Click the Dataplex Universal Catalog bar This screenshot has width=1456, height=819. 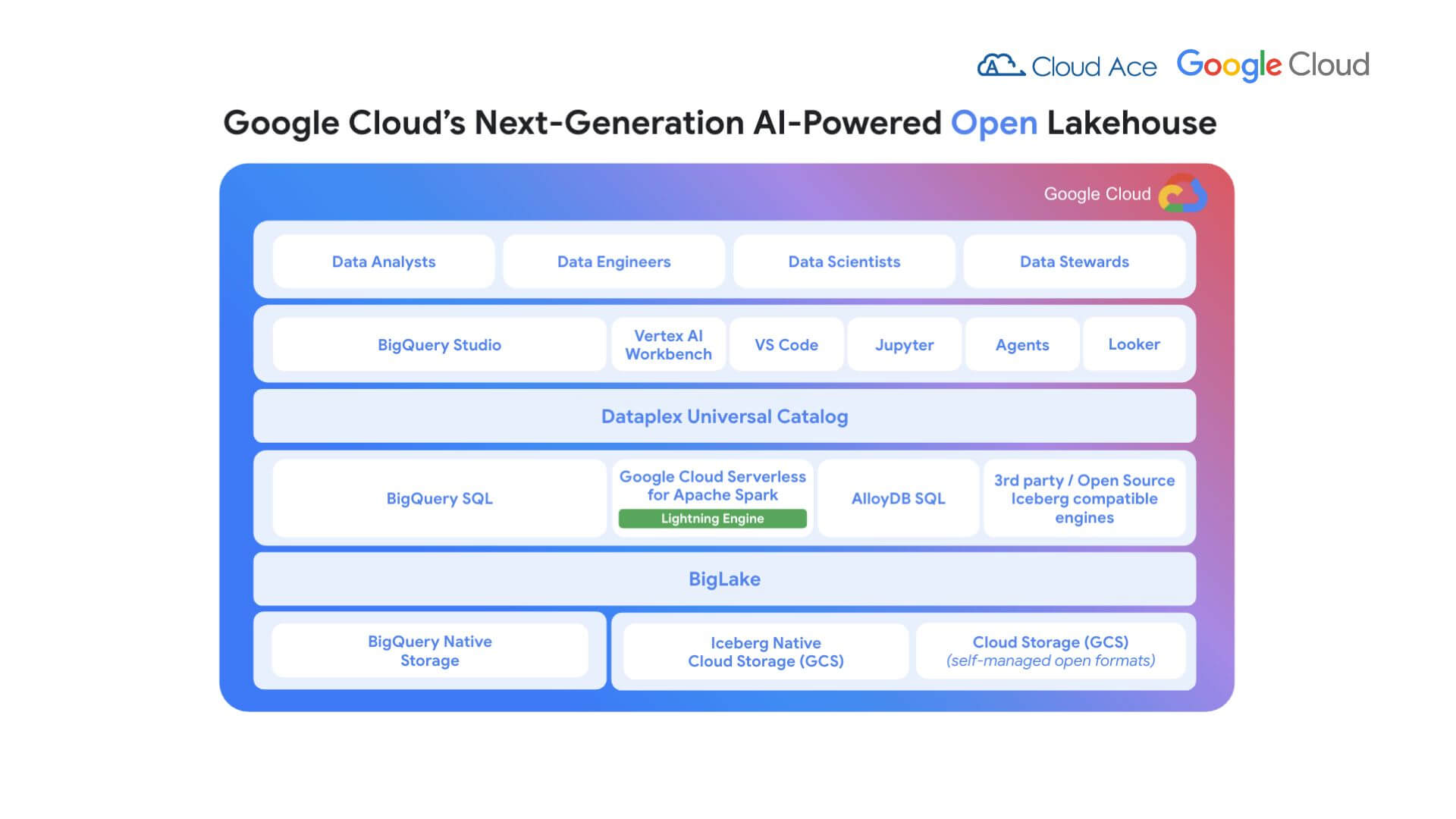[x=724, y=416]
